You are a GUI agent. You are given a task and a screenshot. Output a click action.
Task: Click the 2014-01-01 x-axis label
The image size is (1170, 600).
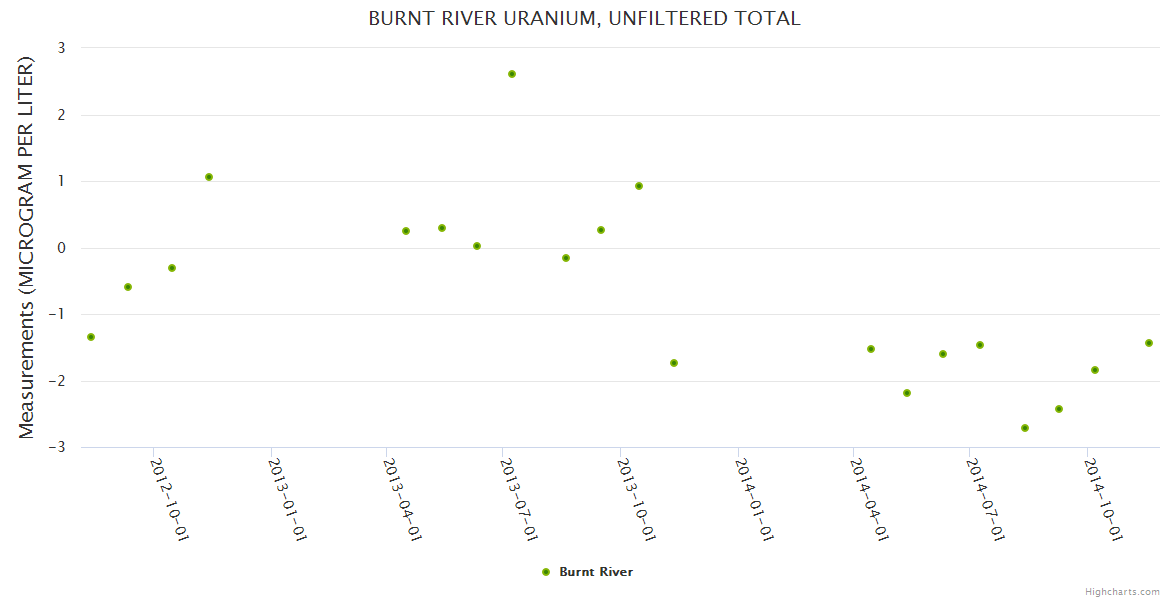tap(753, 499)
